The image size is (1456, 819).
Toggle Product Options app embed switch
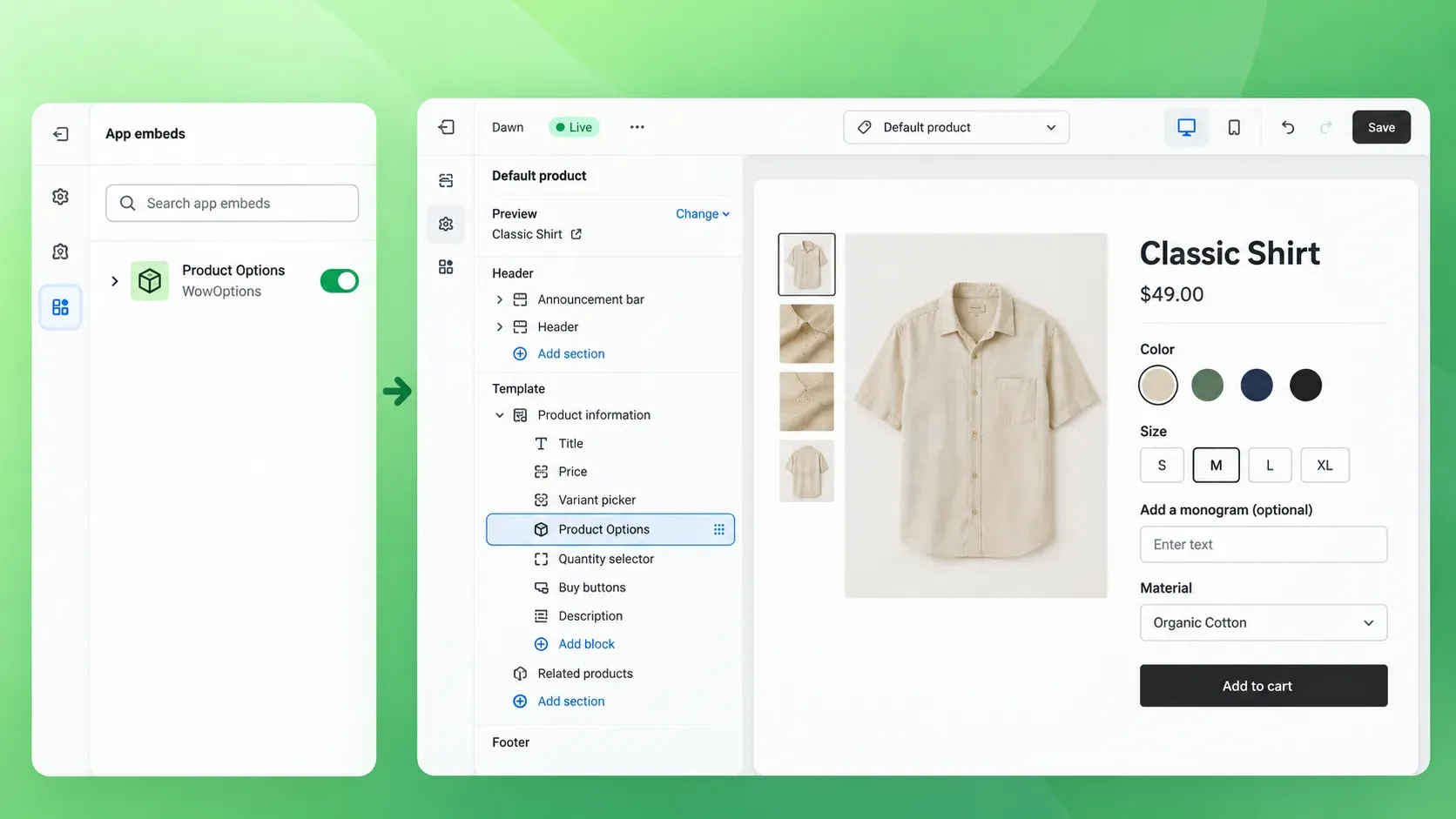tap(340, 280)
